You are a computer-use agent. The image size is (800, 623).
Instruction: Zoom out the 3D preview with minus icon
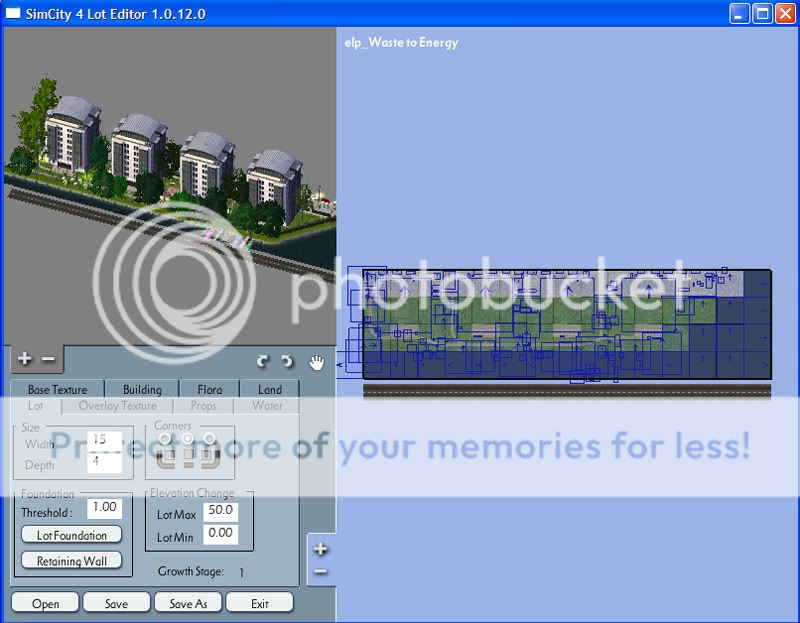47,359
